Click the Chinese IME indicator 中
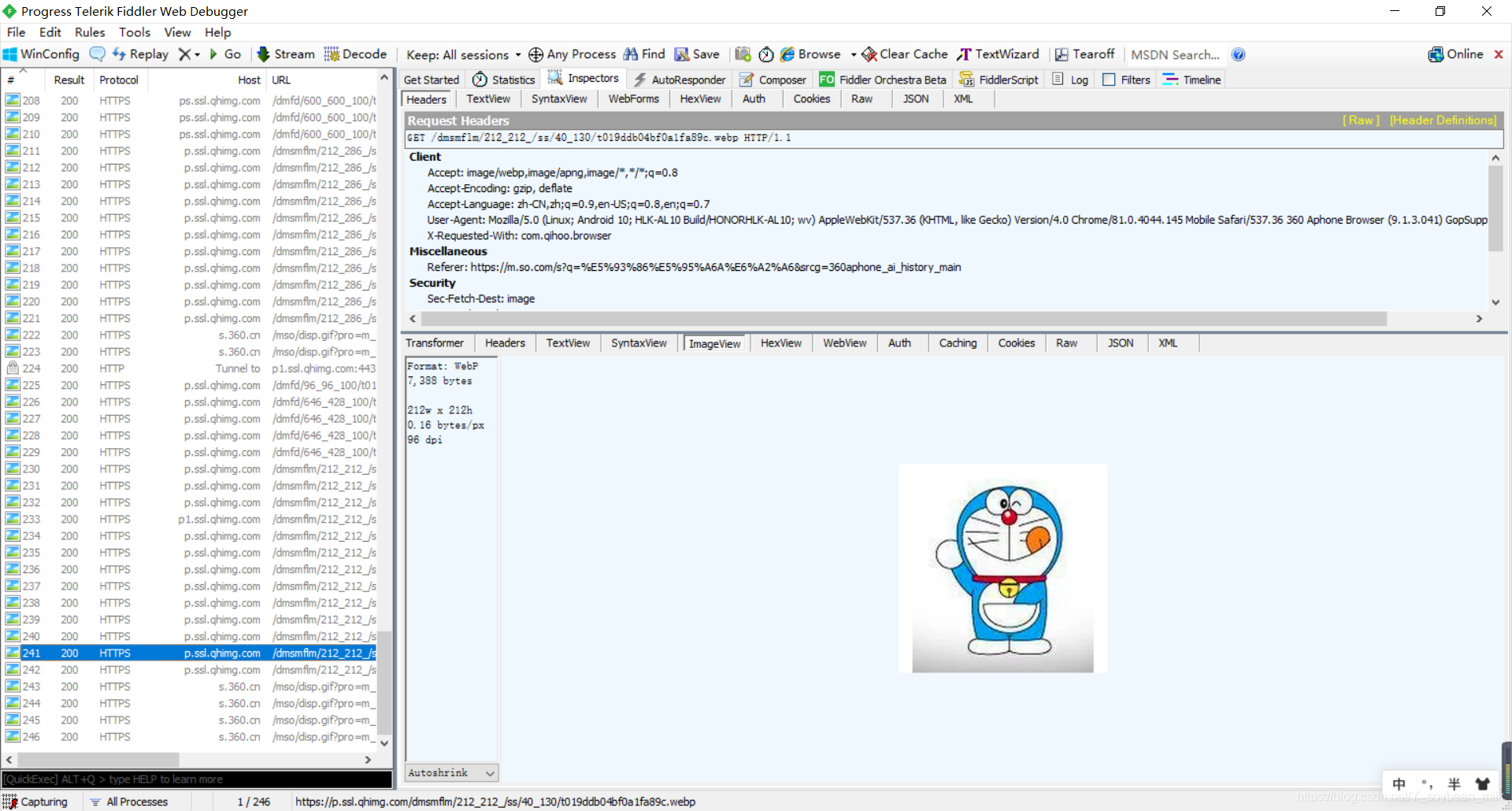Screen dimensions: 1512x811 point(1399,783)
